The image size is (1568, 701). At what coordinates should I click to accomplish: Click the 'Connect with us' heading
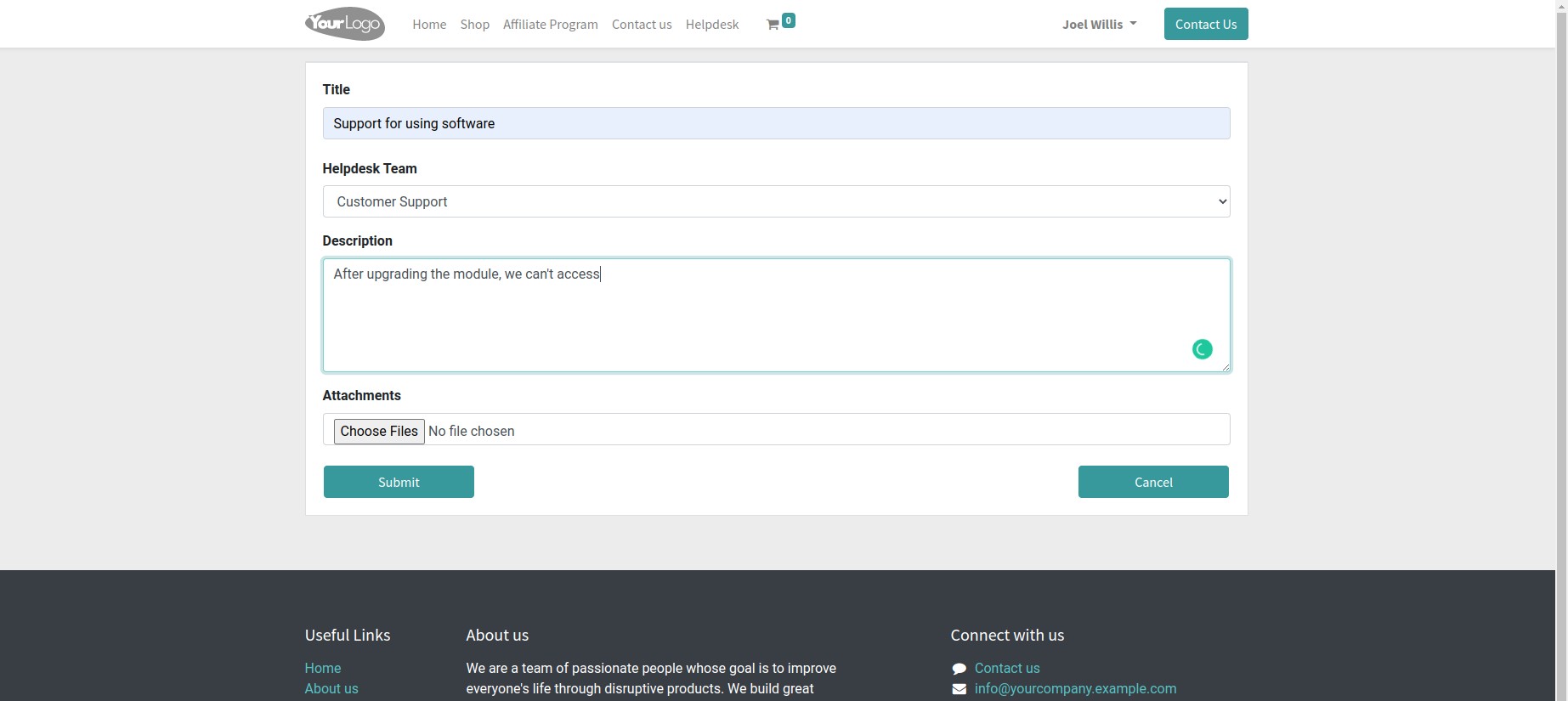click(1007, 635)
